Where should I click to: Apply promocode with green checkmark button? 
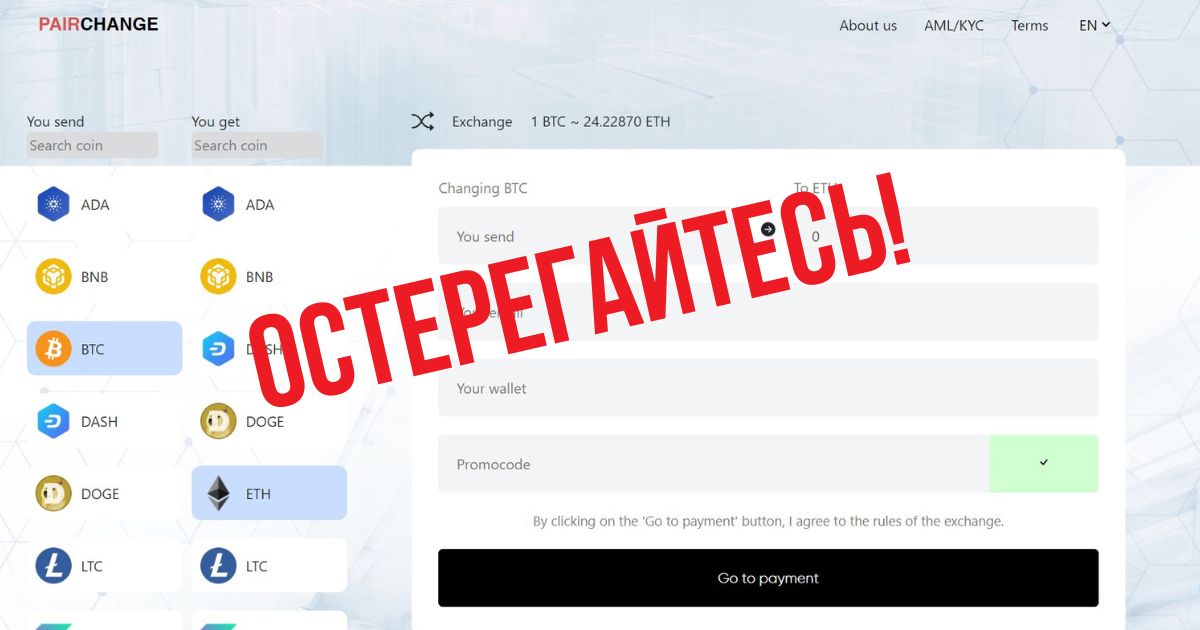tap(1043, 463)
